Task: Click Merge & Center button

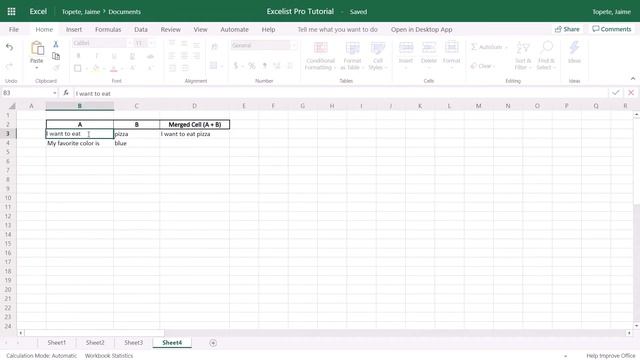Action: [213, 65]
